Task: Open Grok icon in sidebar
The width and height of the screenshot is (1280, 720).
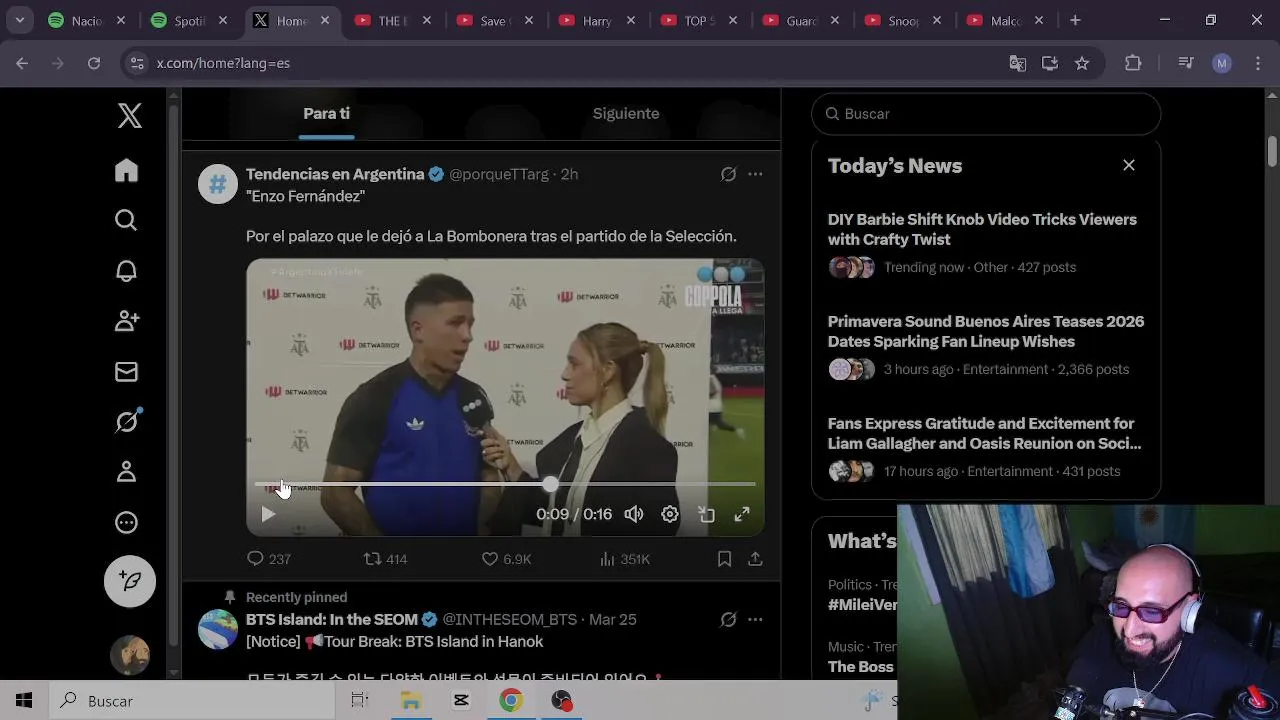Action: [x=126, y=421]
